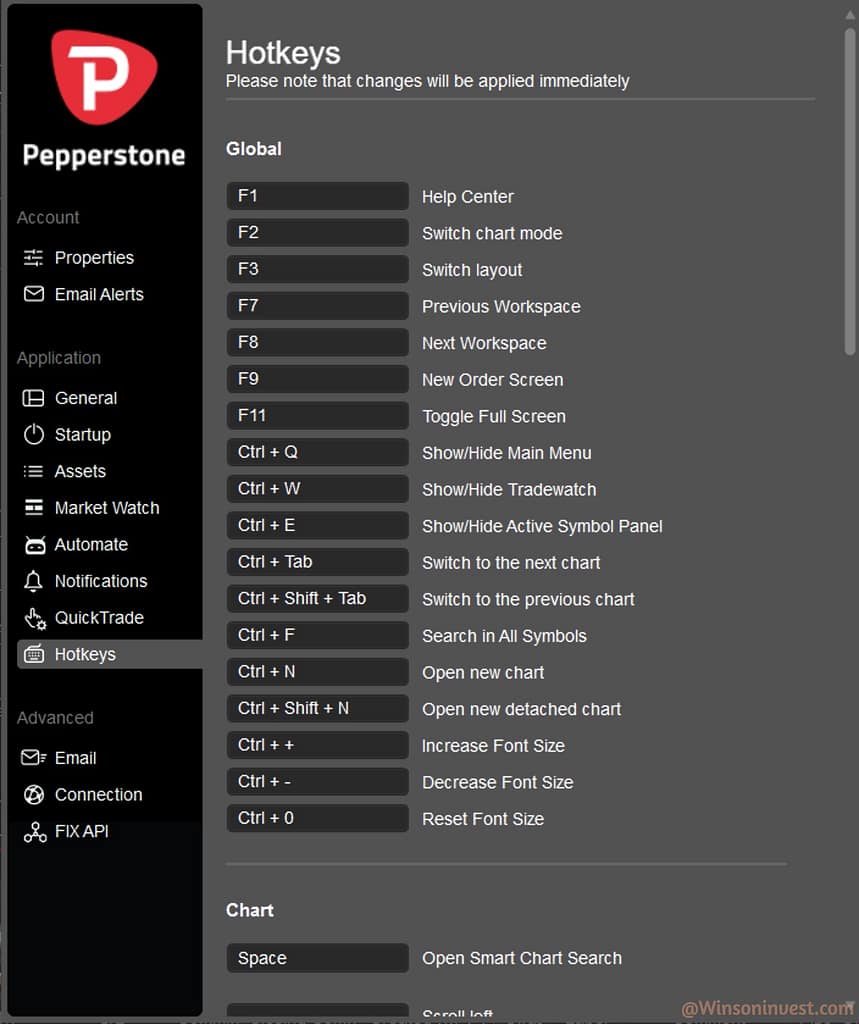Click the Assets list icon
The height and width of the screenshot is (1024, 859).
tap(34, 471)
